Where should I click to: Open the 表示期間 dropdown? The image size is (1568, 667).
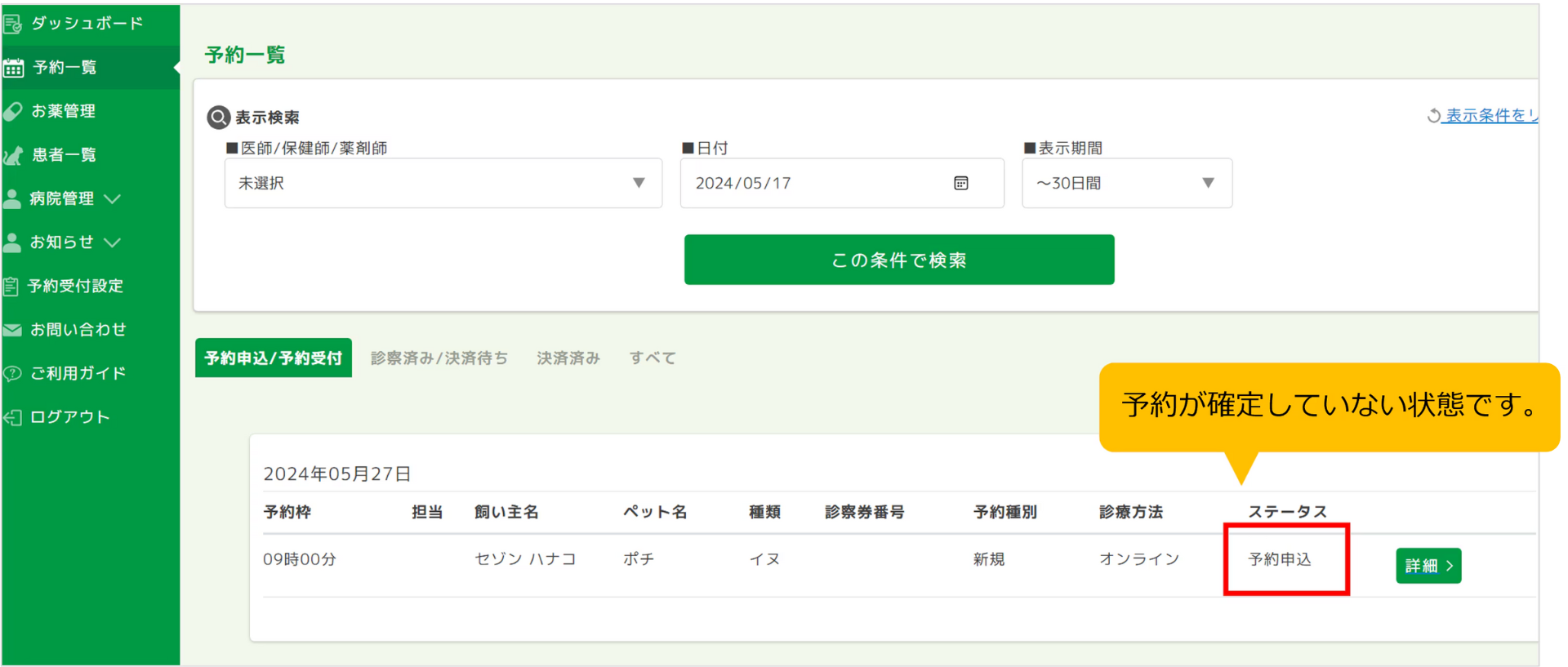point(1126,184)
